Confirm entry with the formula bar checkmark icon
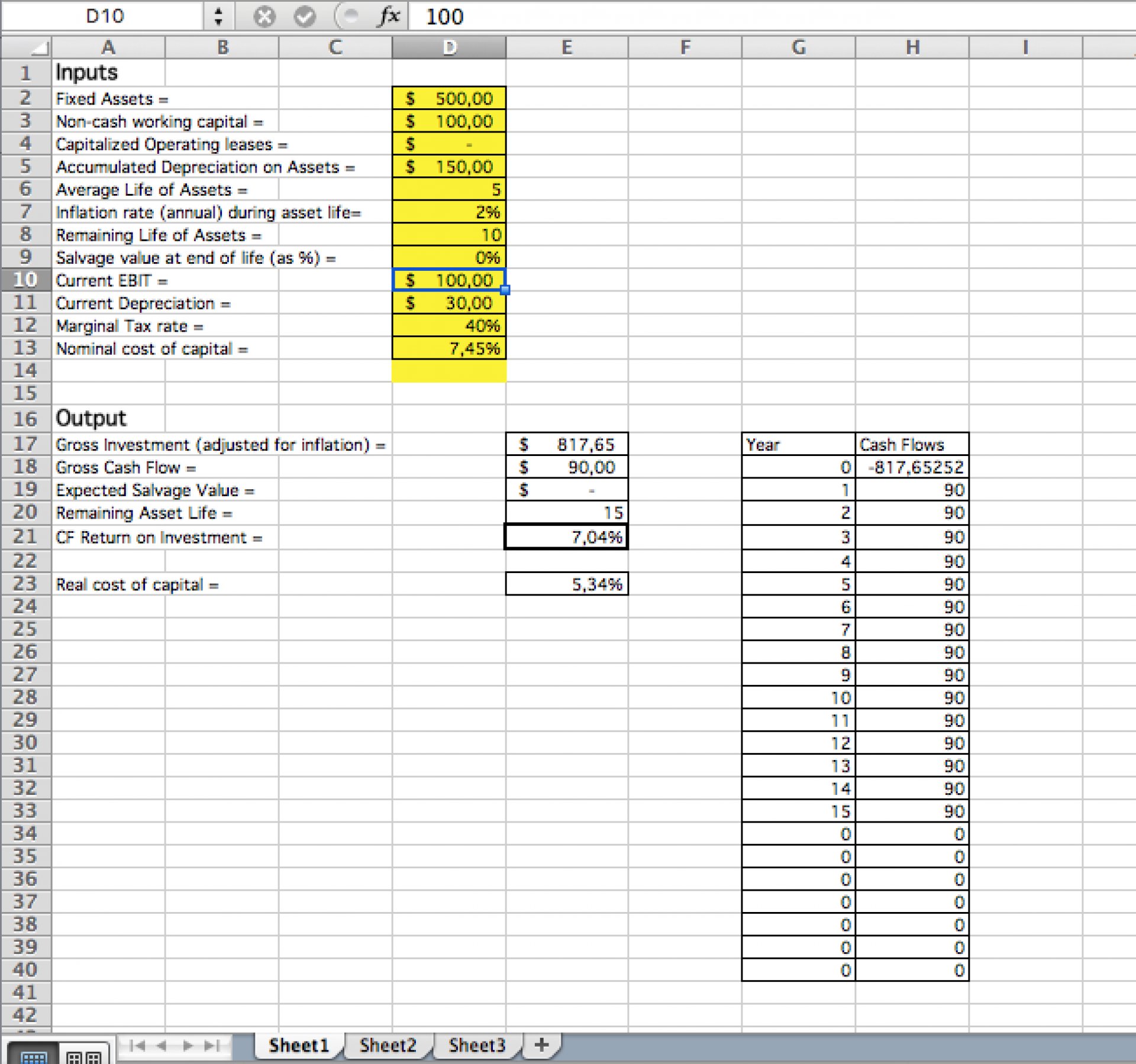 305,17
